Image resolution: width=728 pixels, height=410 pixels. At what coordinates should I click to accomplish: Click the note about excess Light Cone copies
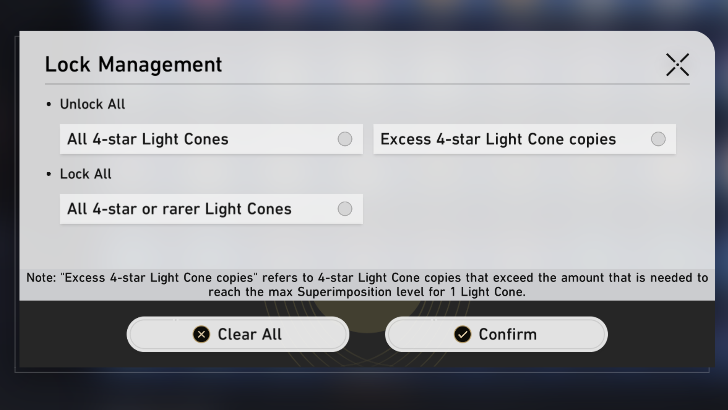point(364,284)
